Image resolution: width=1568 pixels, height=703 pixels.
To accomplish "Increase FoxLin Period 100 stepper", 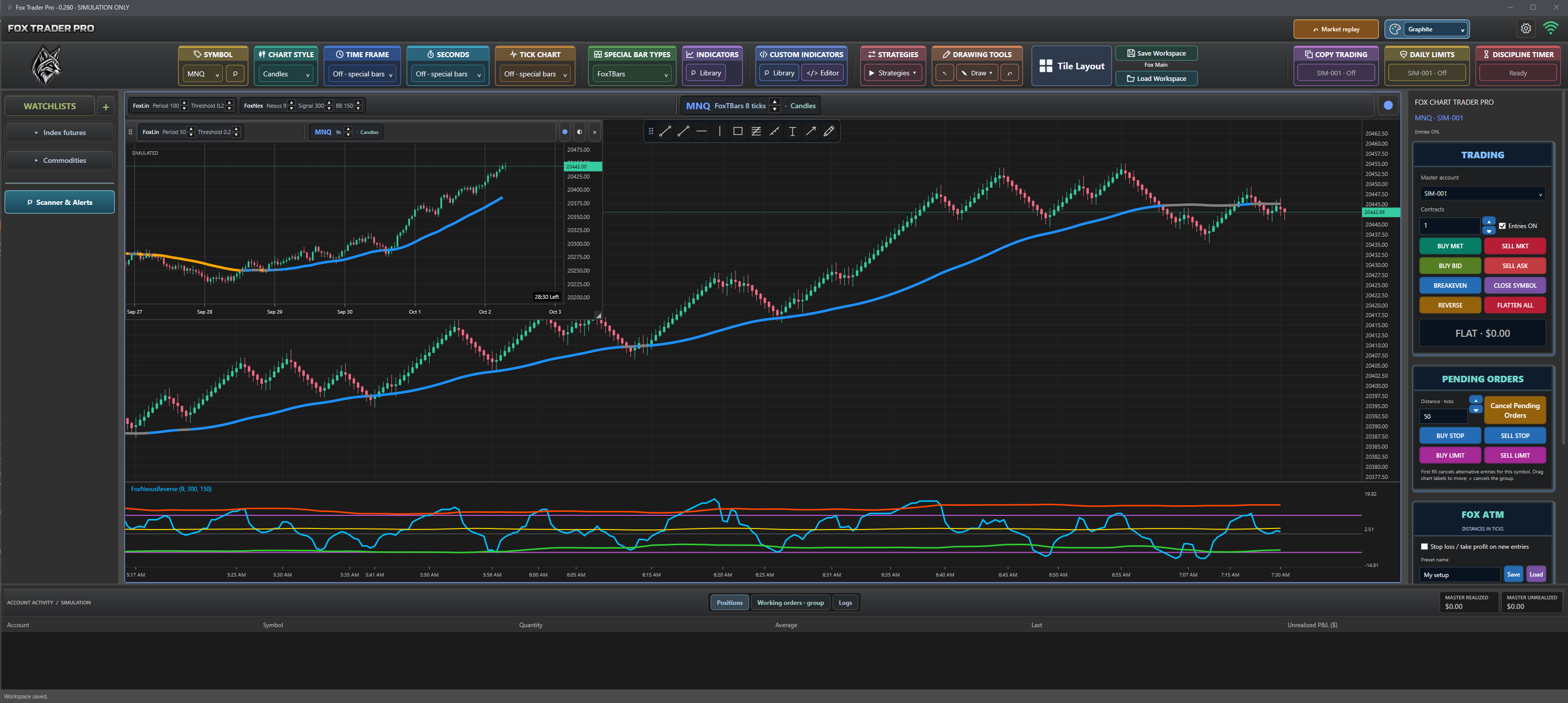I will coord(185,102).
